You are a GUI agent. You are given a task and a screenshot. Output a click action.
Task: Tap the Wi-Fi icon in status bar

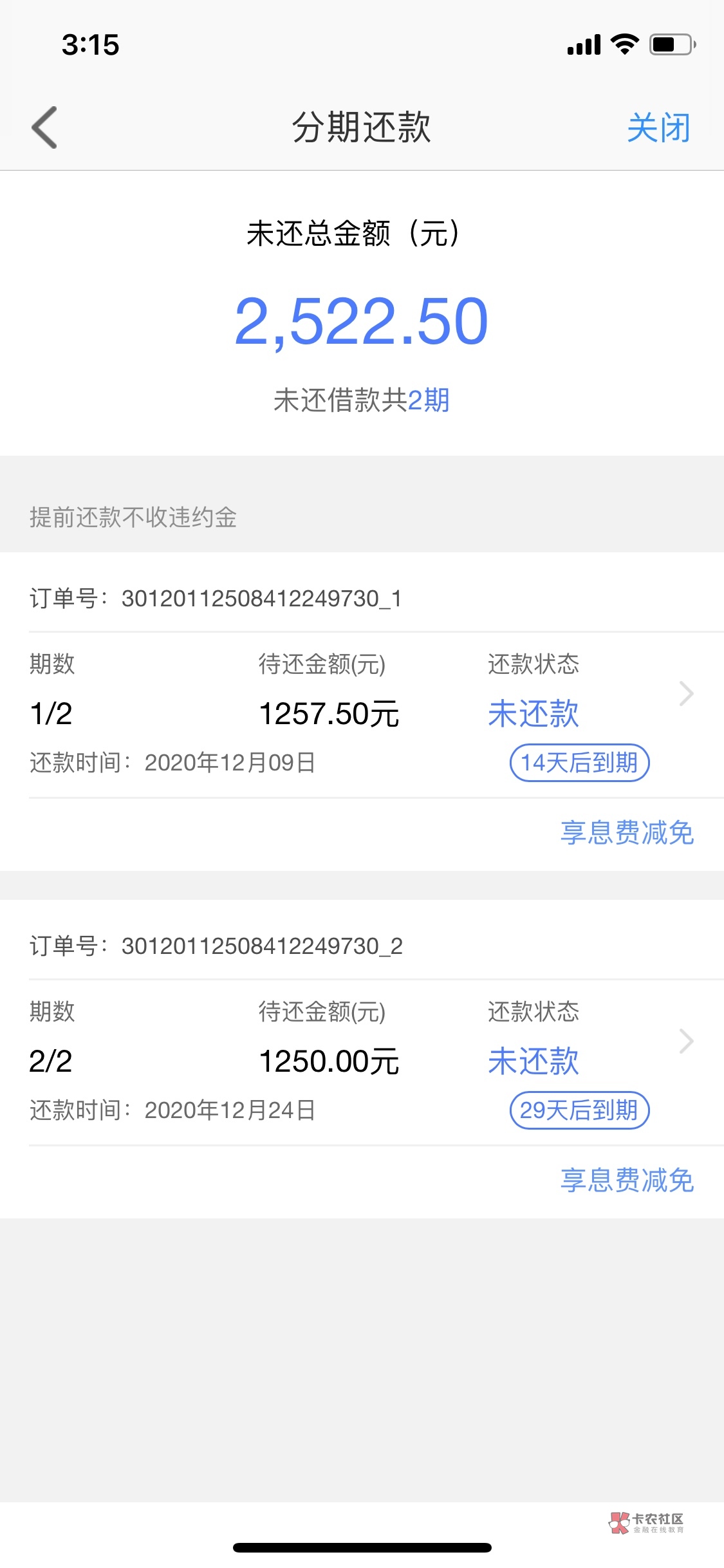(x=624, y=44)
